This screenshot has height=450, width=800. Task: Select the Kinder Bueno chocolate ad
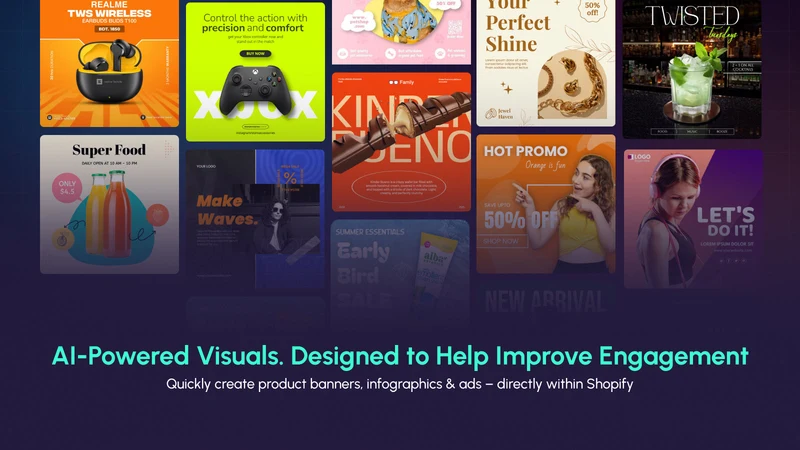coord(401,142)
